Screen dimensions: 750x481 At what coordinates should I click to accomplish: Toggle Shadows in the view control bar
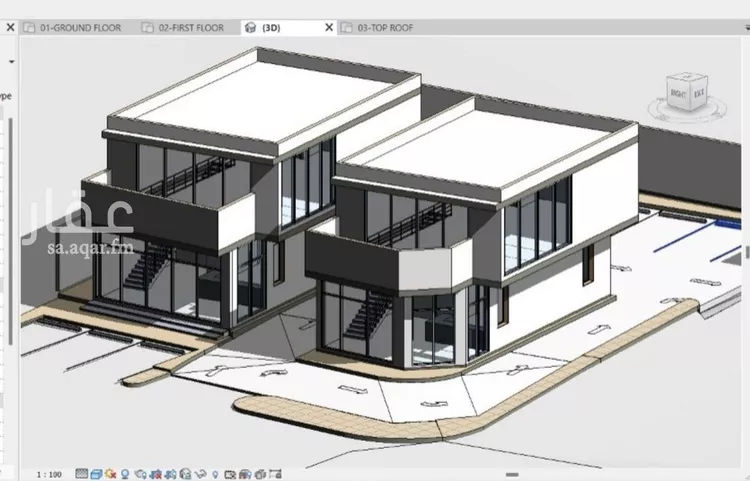click(x=124, y=473)
